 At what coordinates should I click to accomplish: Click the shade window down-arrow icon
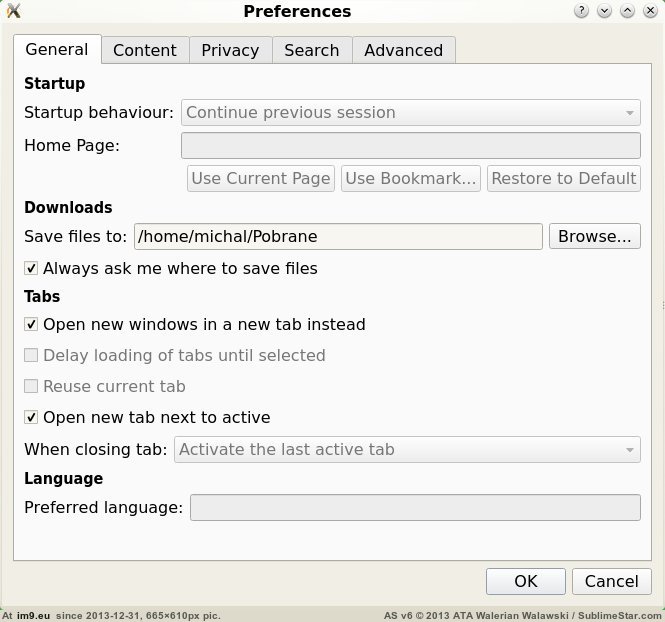604,11
